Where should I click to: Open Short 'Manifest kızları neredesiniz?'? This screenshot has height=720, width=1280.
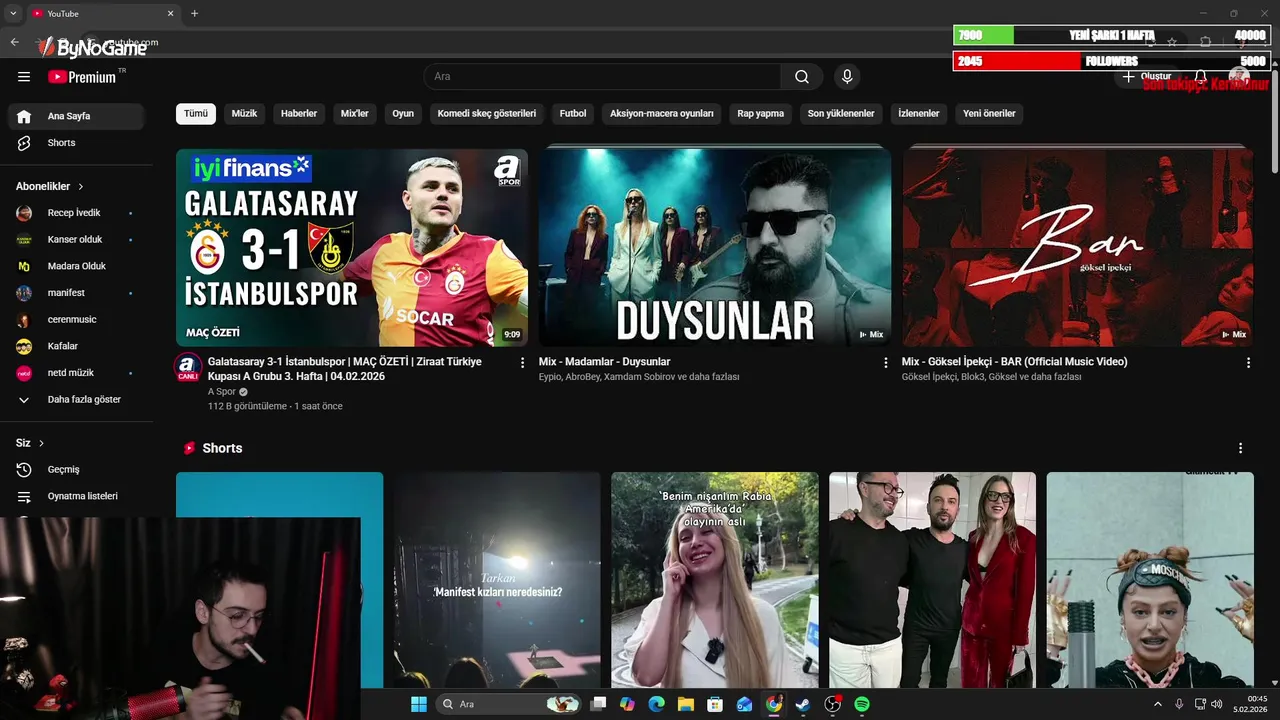pyautogui.click(x=497, y=580)
